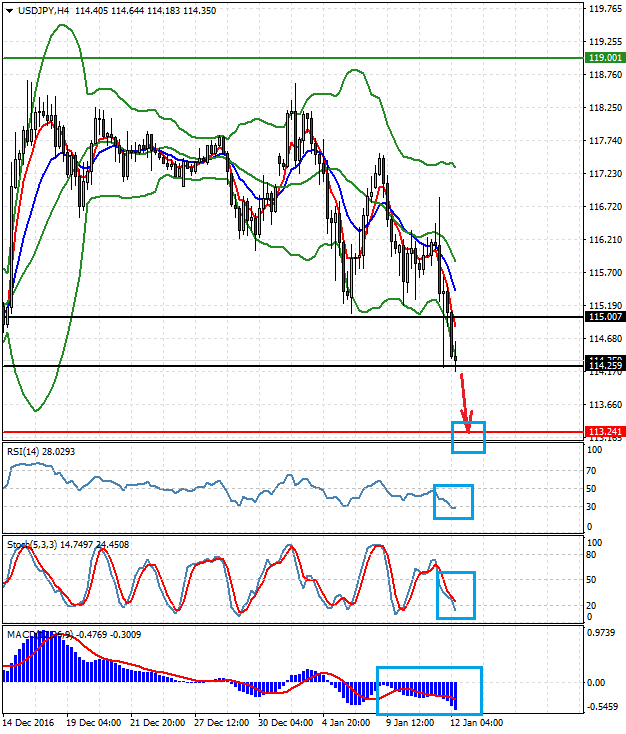Click the 12 Jan 04:00 time label
Image resolution: width=626 pixels, height=734 pixels.
(x=477, y=723)
